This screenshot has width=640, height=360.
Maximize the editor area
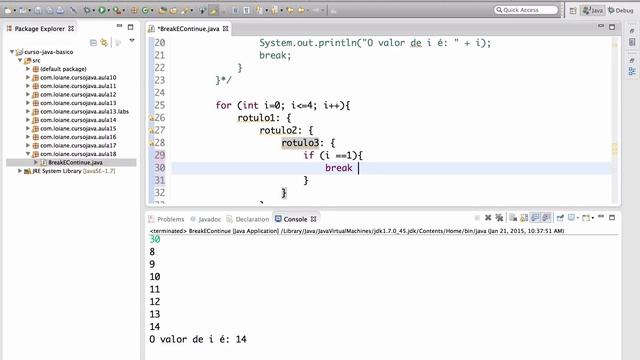pos(612,27)
